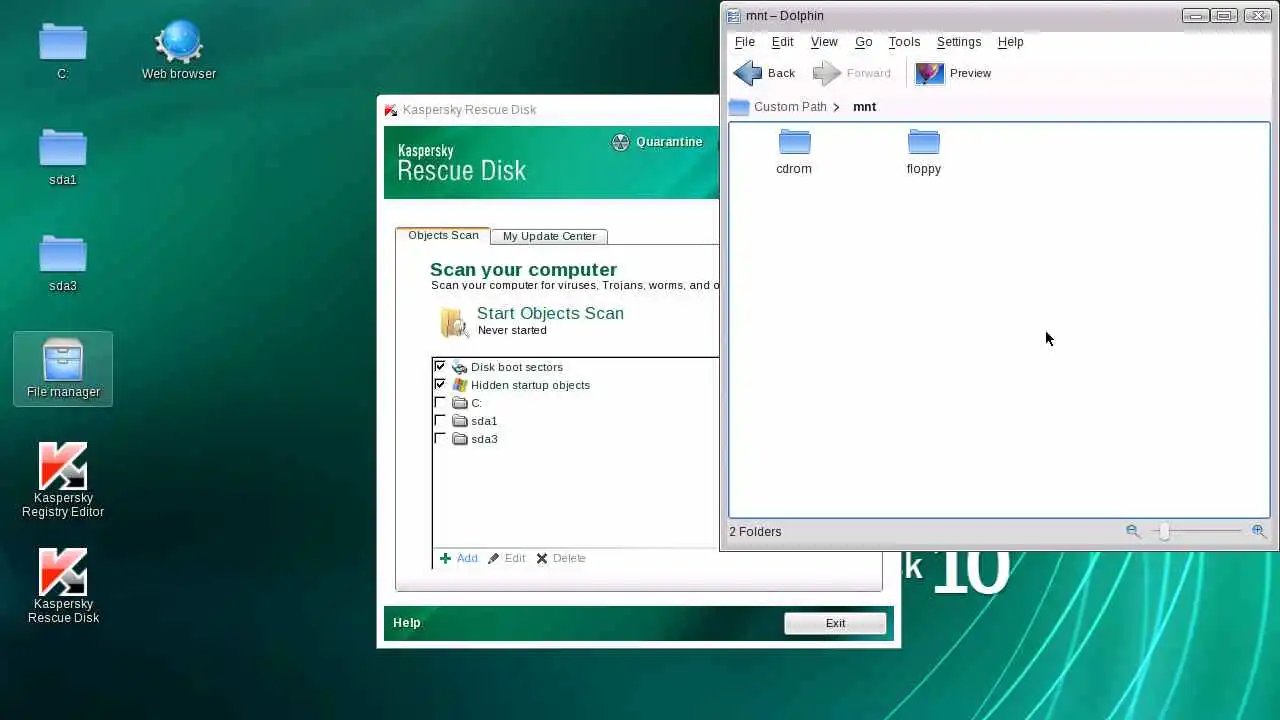Minimize the Dolphin window

click(x=1195, y=16)
